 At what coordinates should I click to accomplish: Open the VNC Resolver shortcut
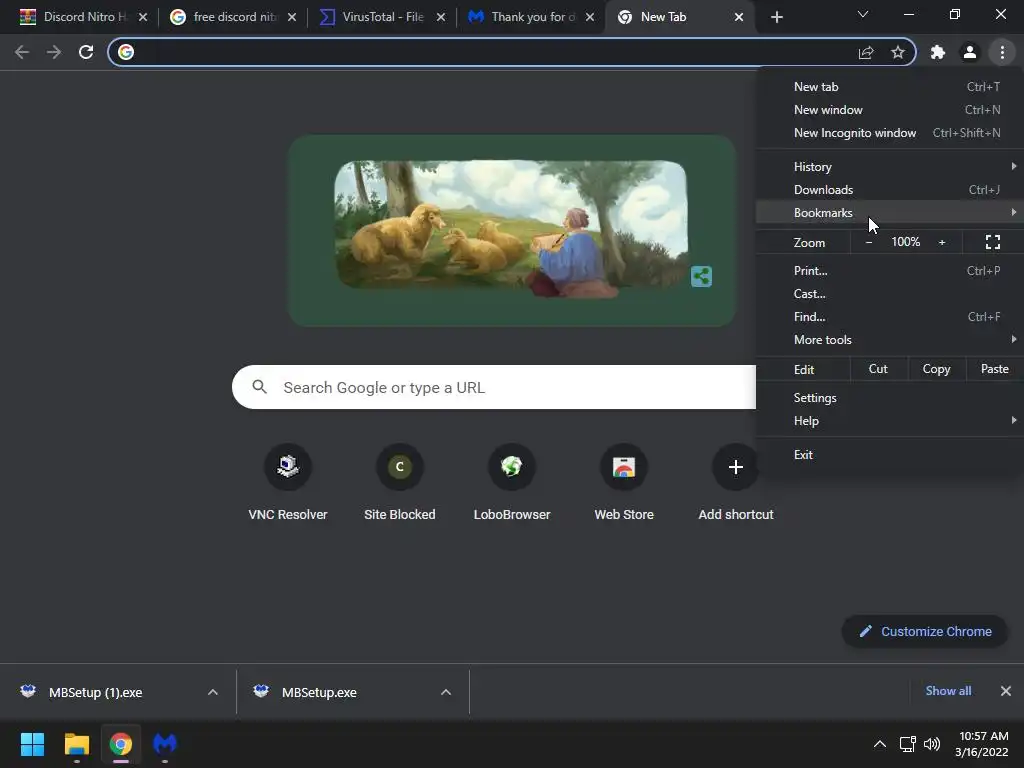coord(288,483)
